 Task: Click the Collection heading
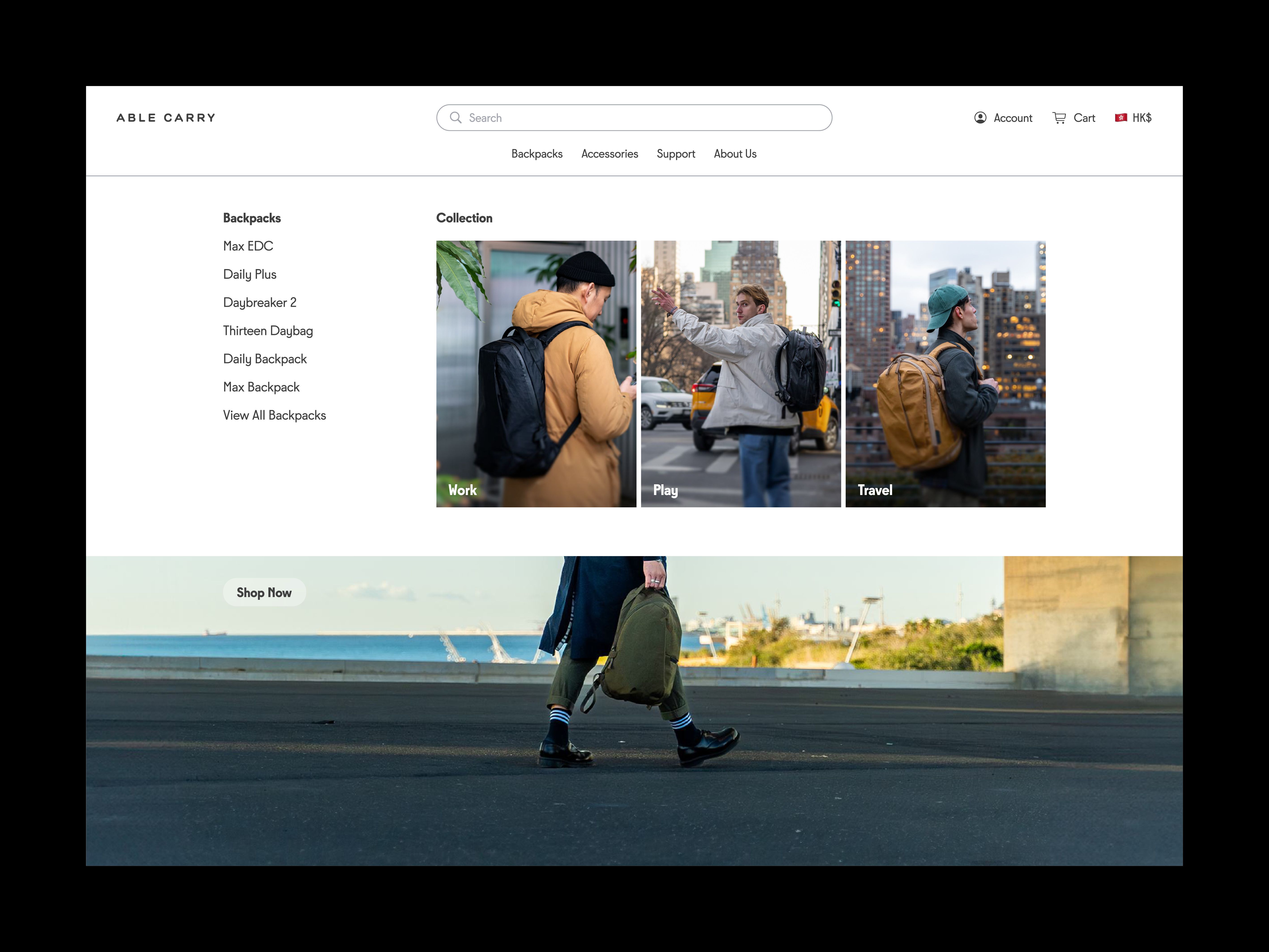point(464,218)
